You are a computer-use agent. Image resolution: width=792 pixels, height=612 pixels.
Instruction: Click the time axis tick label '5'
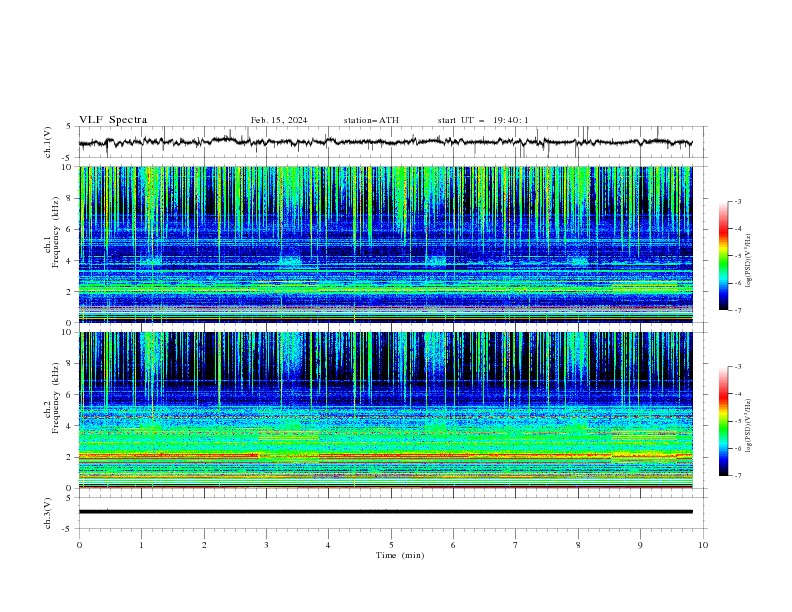[391, 545]
